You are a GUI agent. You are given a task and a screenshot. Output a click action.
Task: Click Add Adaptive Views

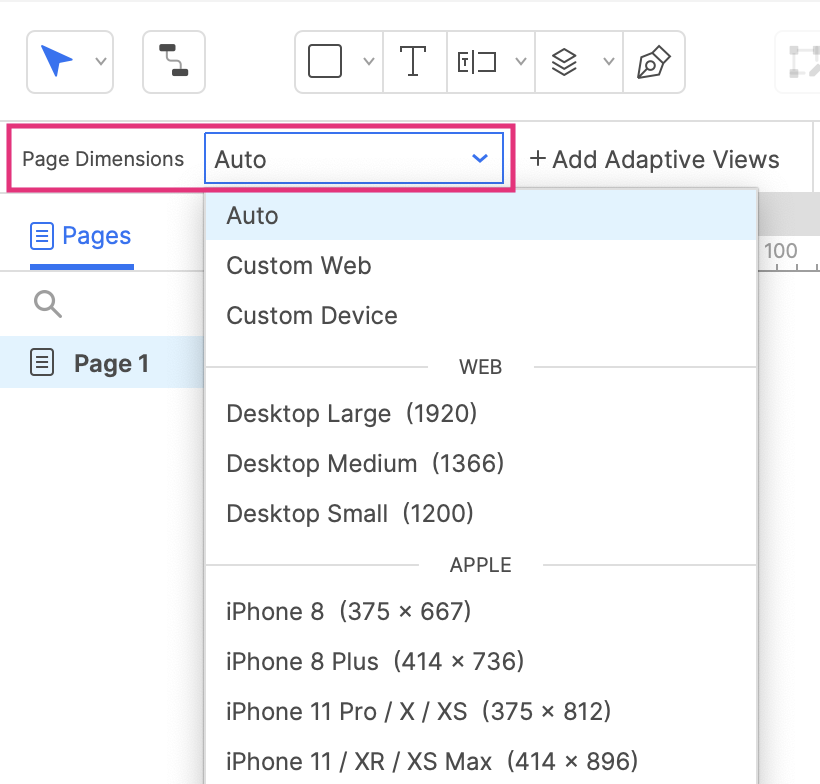[654, 159]
